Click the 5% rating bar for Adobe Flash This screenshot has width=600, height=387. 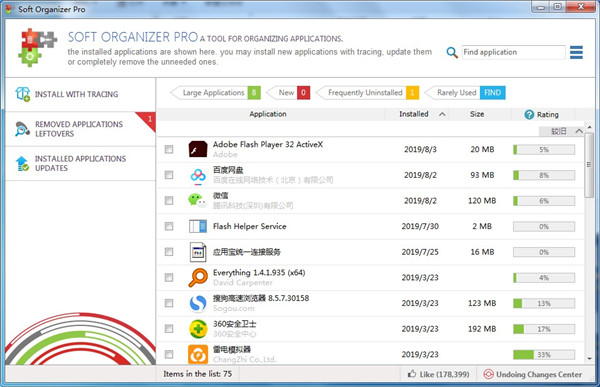click(544, 150)
